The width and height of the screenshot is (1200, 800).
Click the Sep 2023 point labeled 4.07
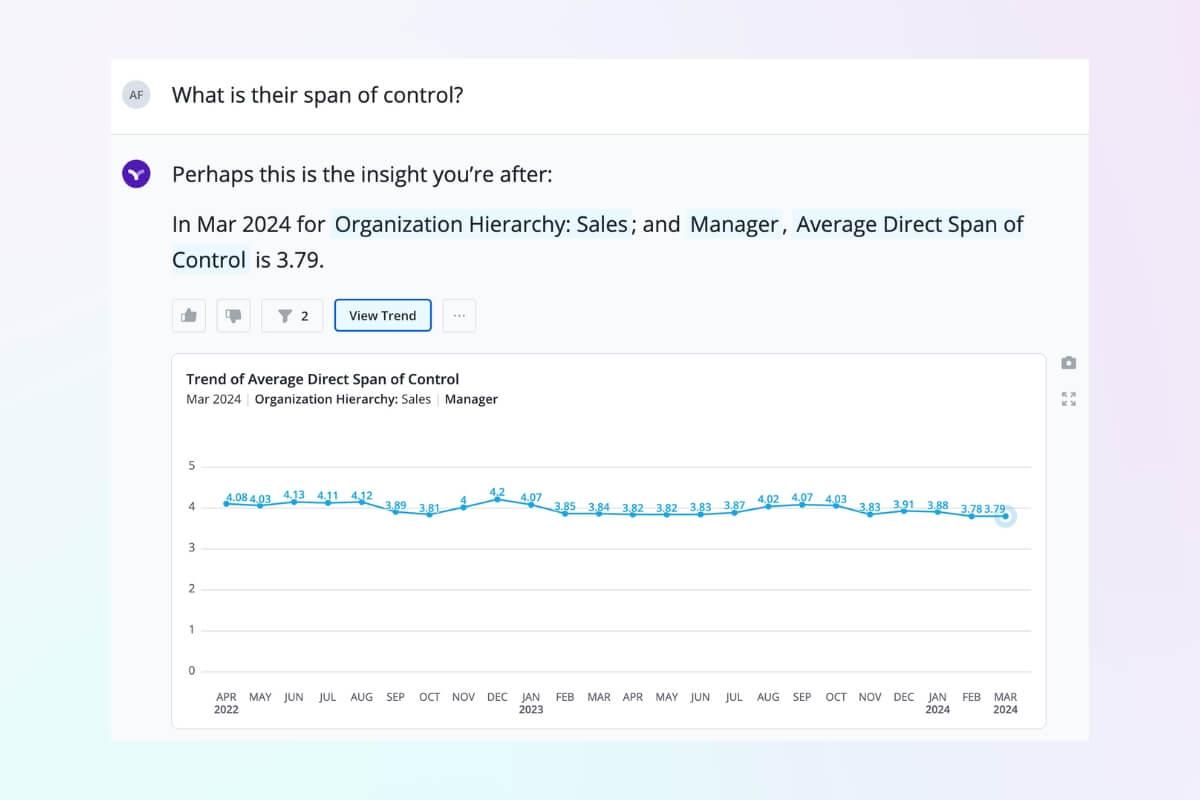point(802,504)
